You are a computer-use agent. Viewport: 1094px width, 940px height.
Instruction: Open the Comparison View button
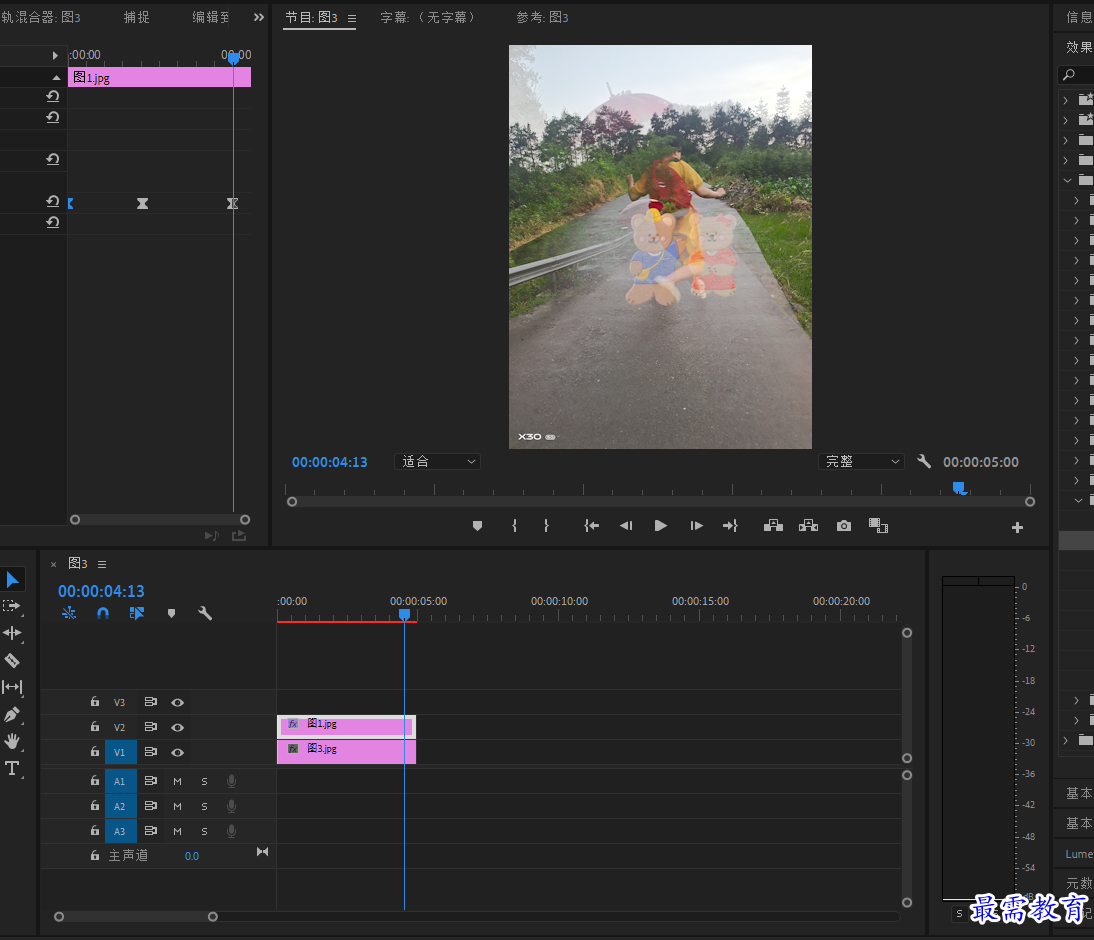[x=878, y=526]
